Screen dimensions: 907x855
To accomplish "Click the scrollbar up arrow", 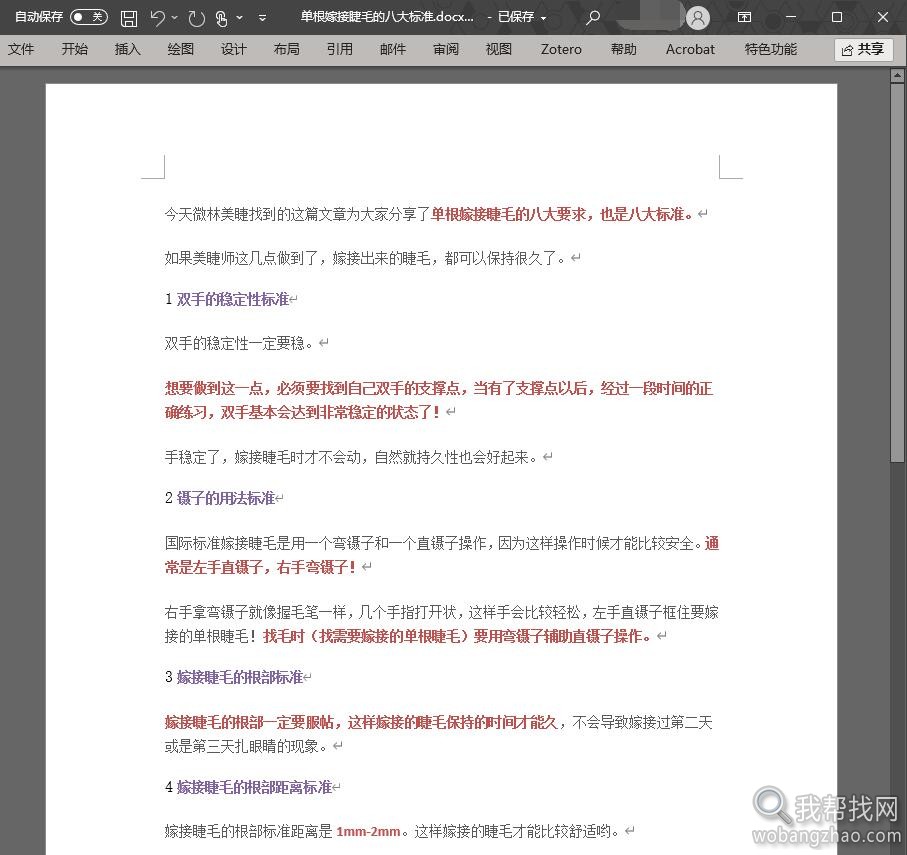I will [x=897, y=75].
